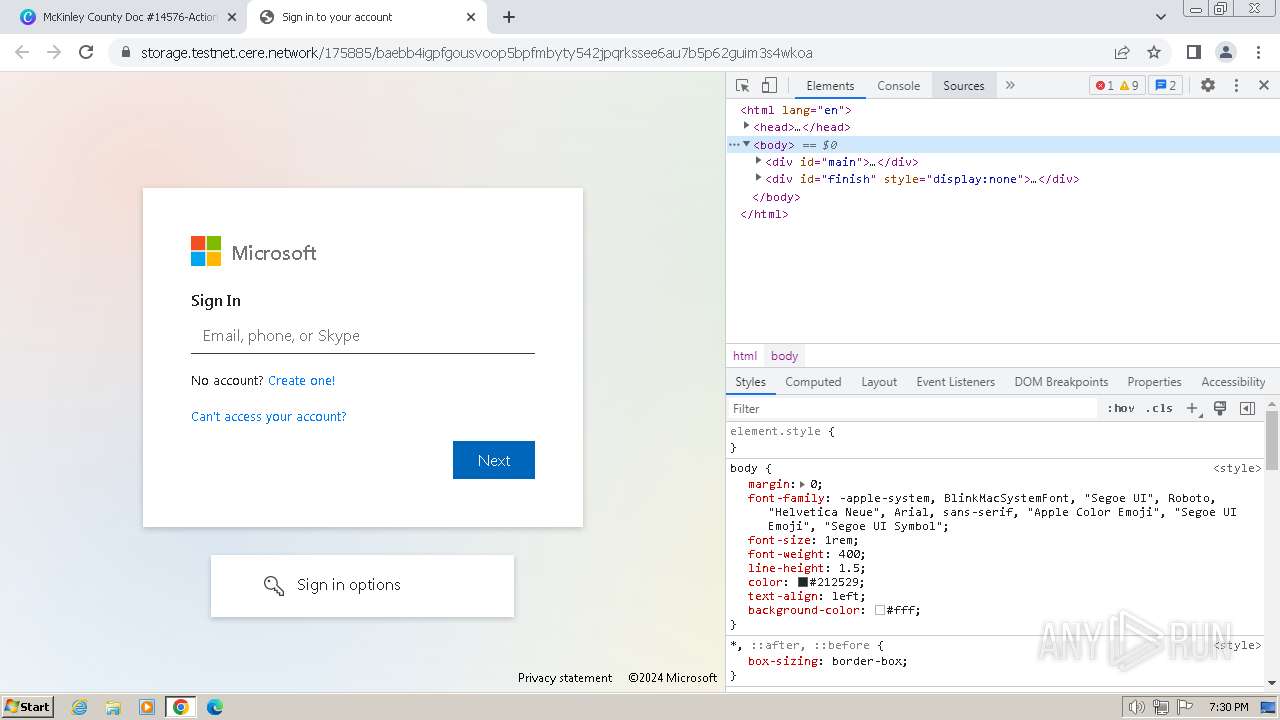Viewport: 1280px width, 720px height.
Task: Open the tab search dropdown
Action: coord(1161,17)
